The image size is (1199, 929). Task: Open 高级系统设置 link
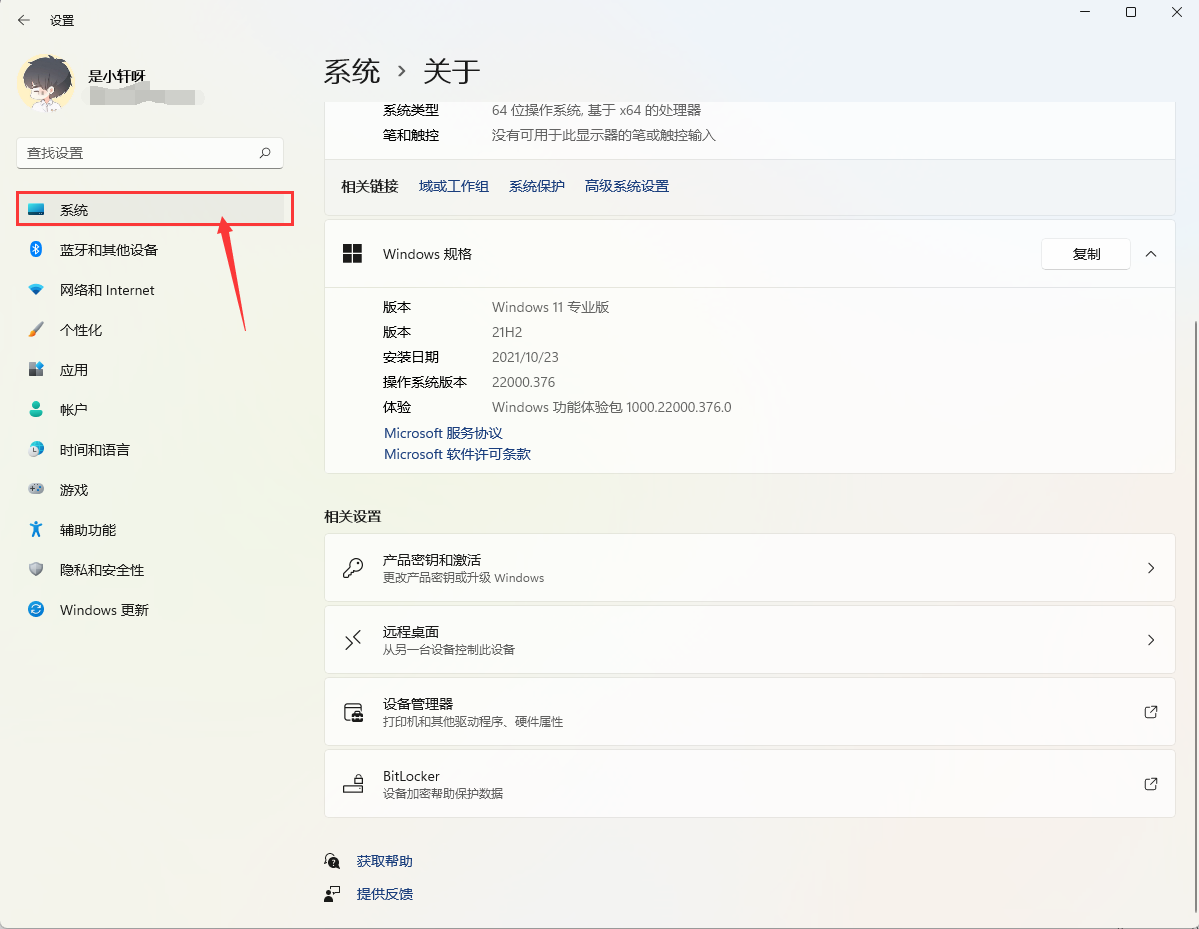pyautogui.click(x=626, y=186)
